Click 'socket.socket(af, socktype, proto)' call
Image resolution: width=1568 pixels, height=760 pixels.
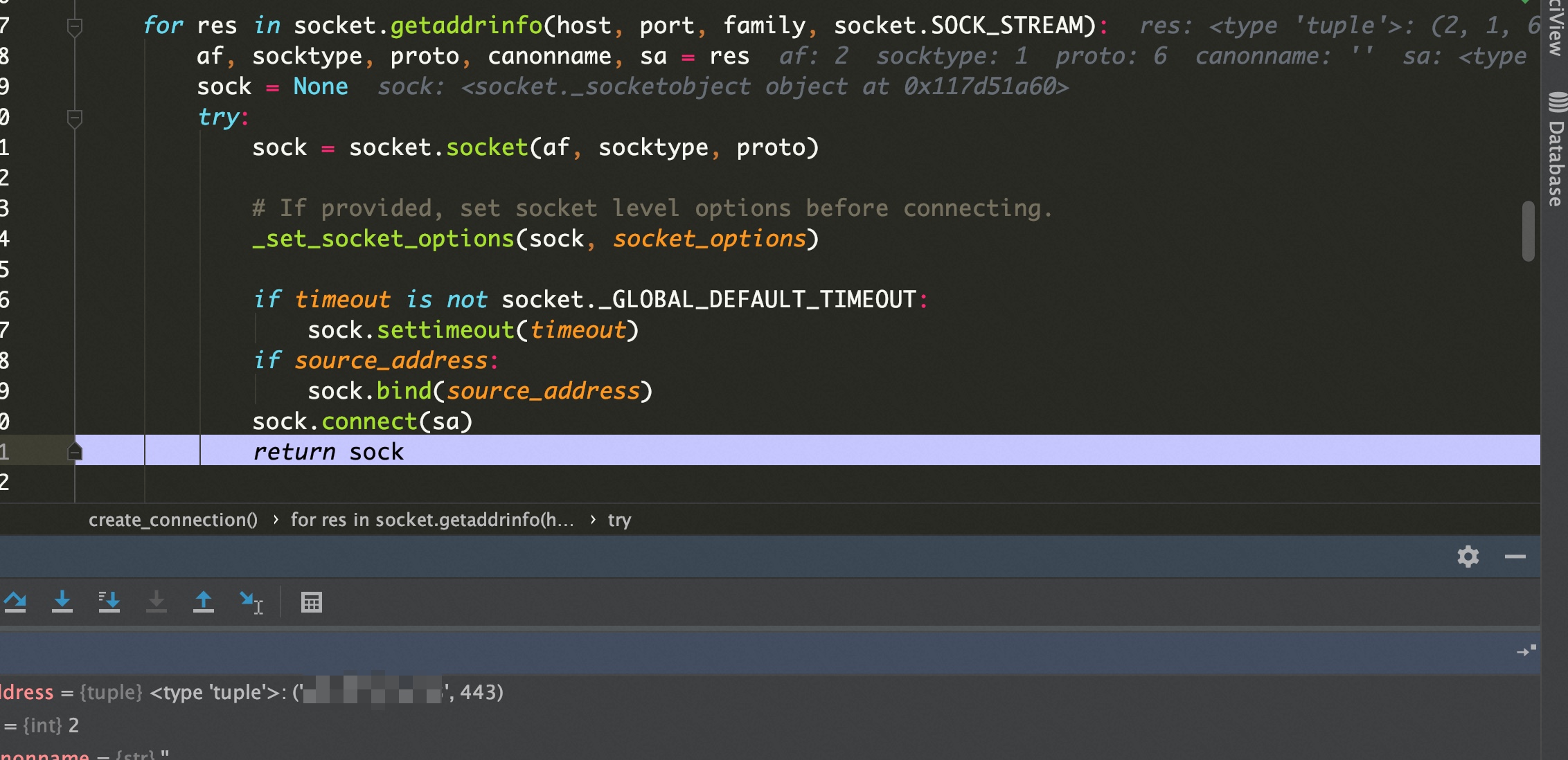point(584,147)
